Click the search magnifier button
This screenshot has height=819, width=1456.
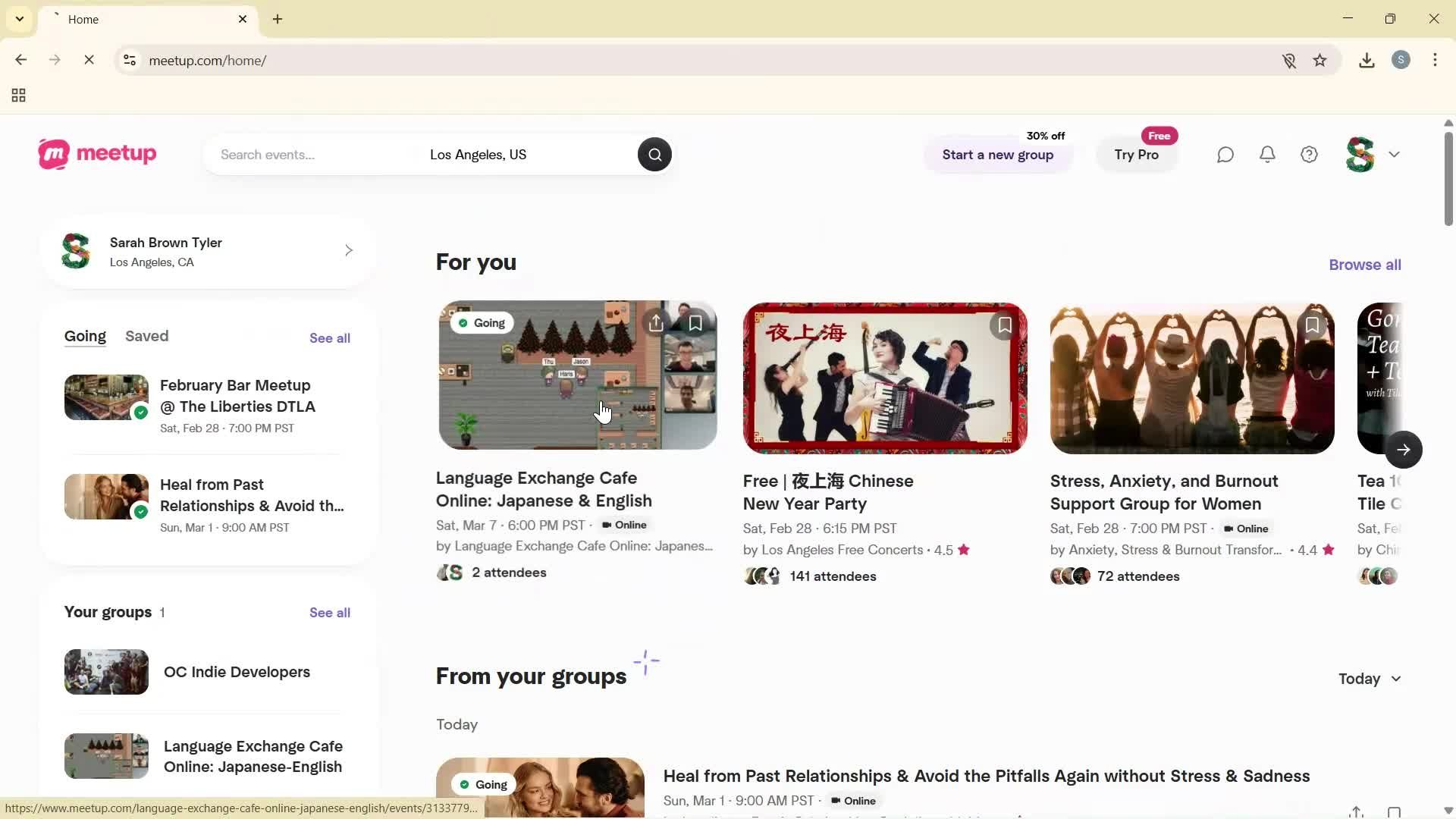click(x=654, y=155)
